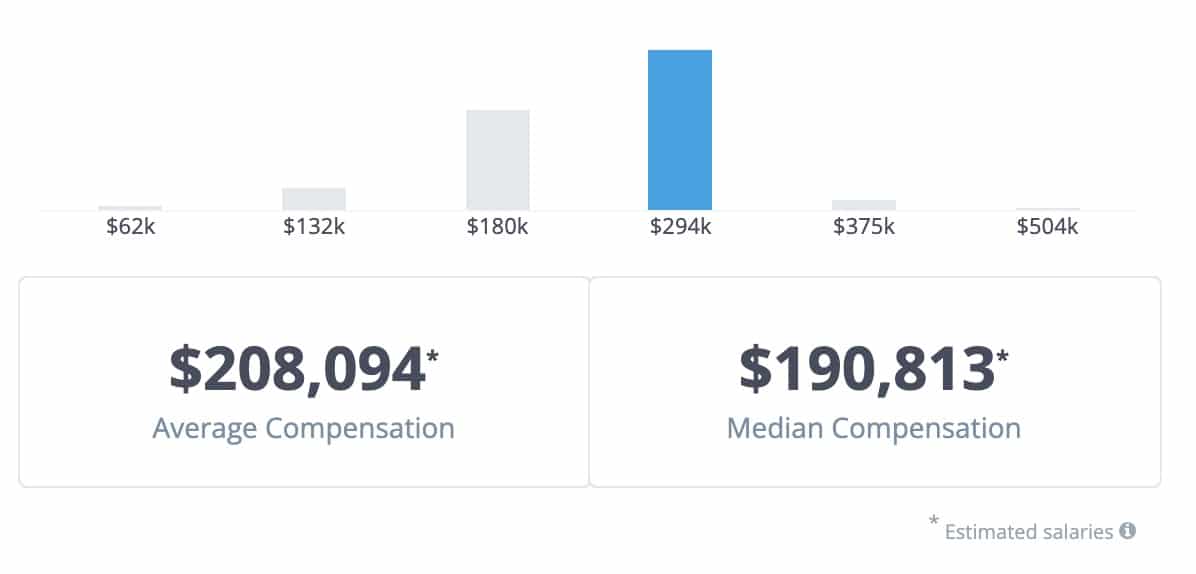Click the $190,813 median figure

point(867,369)
